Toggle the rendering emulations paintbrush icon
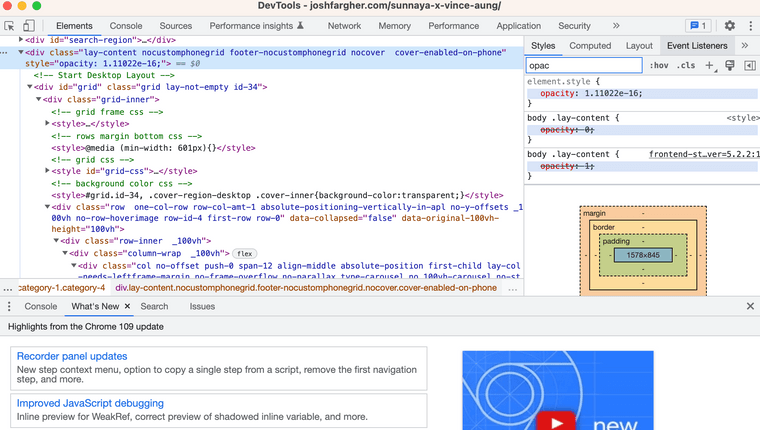This screenshot has width=760, height=430. pos(730,65)
